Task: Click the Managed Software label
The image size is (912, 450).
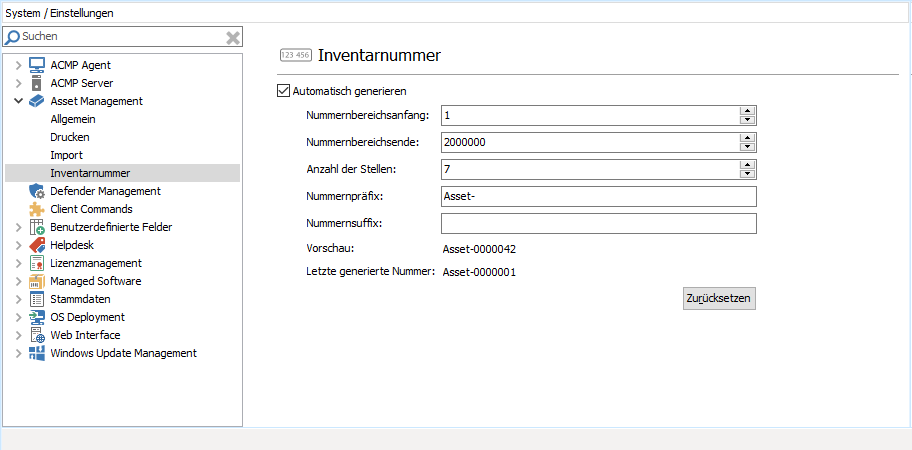Action: (x=95, y=281)
